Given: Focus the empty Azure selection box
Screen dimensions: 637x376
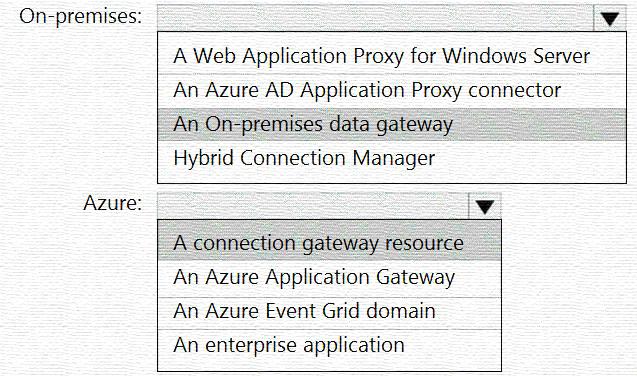Looking at the screenshot, I should (x=312, y=206).
